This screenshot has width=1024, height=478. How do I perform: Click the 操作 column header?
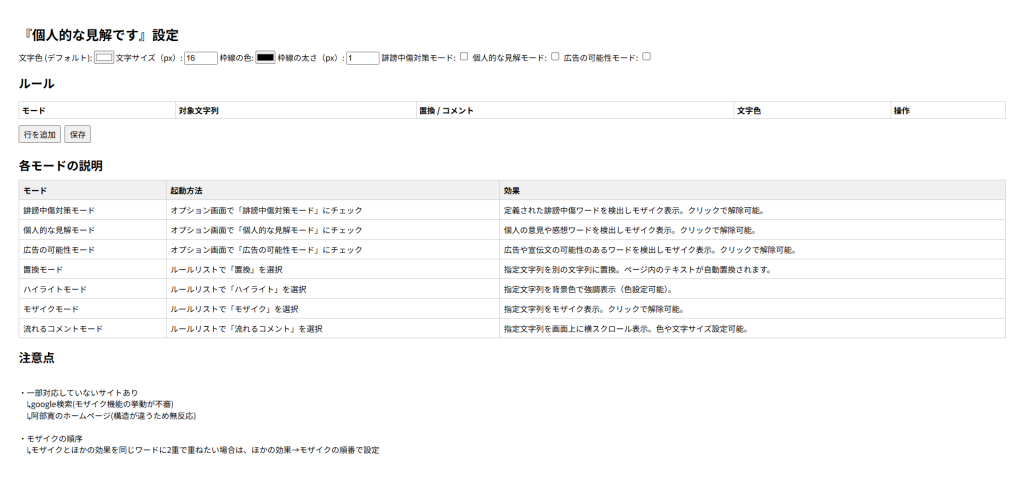pos(948,110)
